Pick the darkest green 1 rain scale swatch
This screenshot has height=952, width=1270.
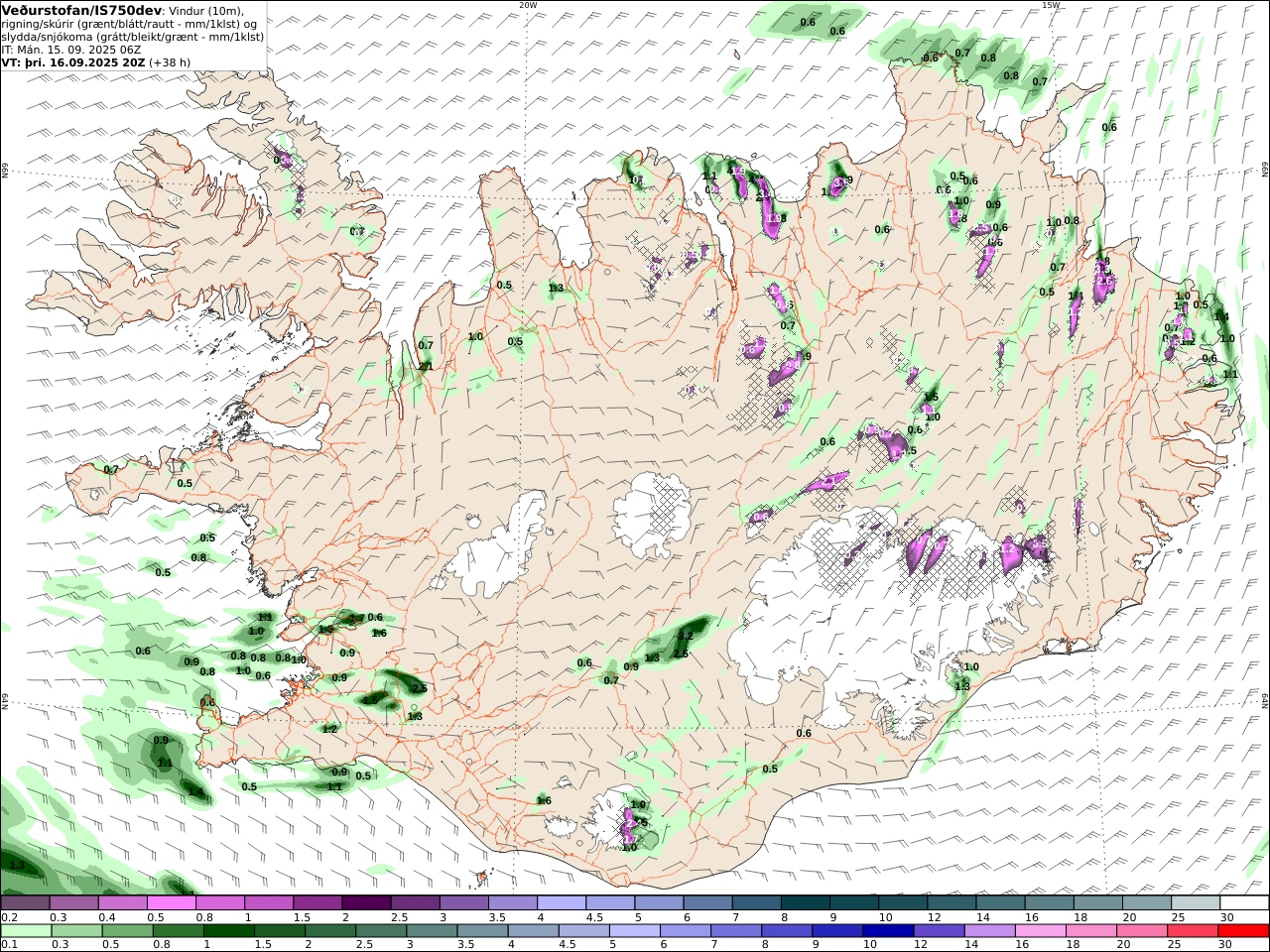[x=228, y=931]
